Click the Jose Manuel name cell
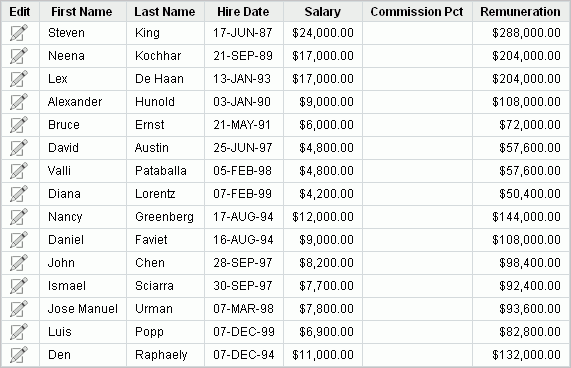This screenshot has width=571, height=368. click(83, 309)
